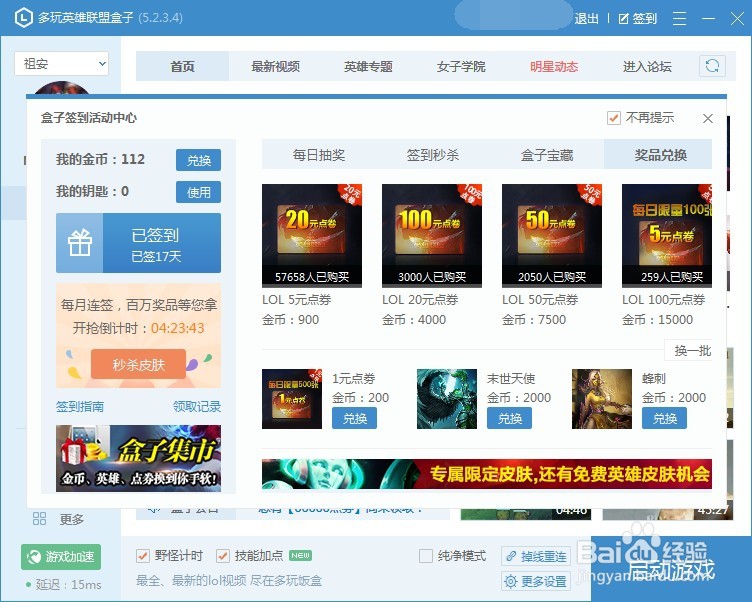The width and height of the screenshot is (752, 602).
Task: Click the link icon on 掉线重连
Action: coord(511,556)
